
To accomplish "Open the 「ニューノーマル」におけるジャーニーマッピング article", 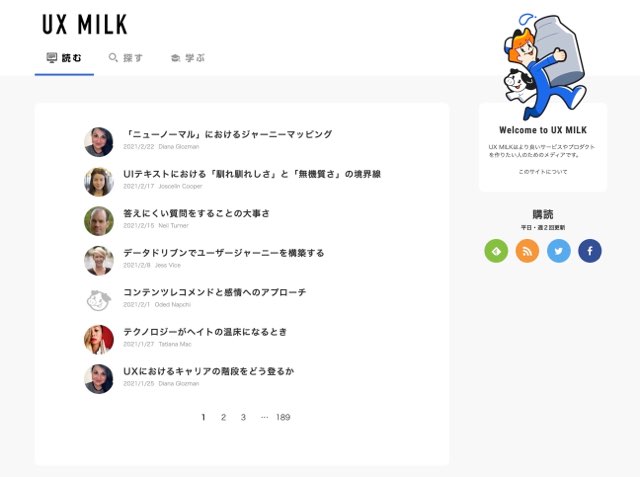I will point(228,134).
